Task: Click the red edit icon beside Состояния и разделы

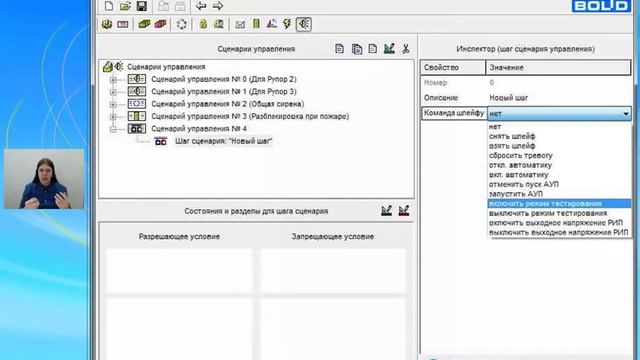Action: (x=404, y=211)
